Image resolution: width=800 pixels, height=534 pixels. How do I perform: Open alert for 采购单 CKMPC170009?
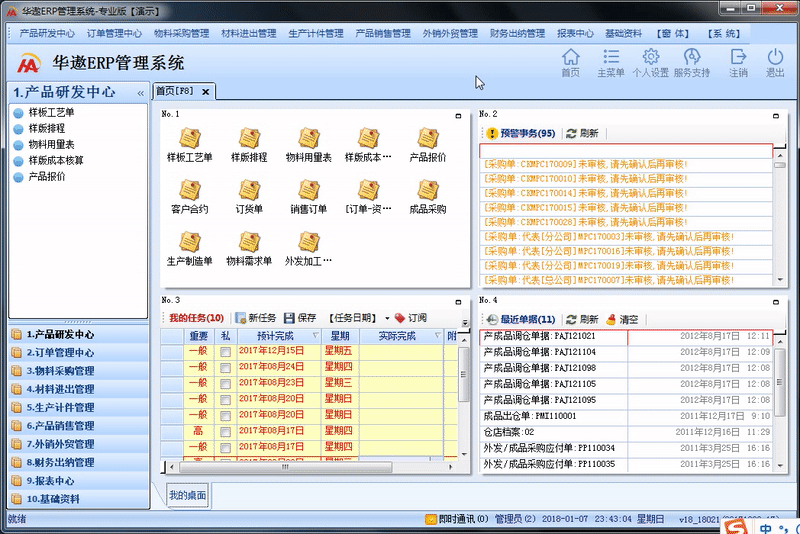point(626,165)
